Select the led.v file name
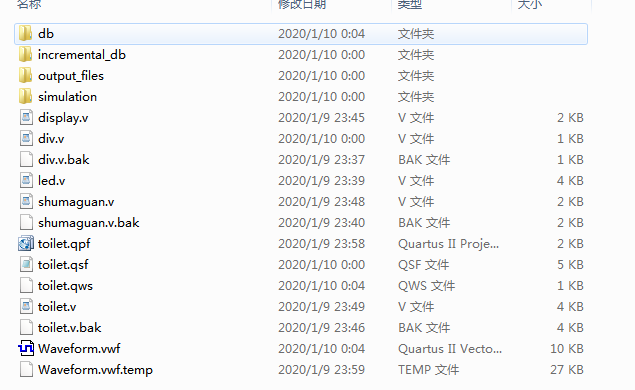The image size is (635, 390). point(51,181)
